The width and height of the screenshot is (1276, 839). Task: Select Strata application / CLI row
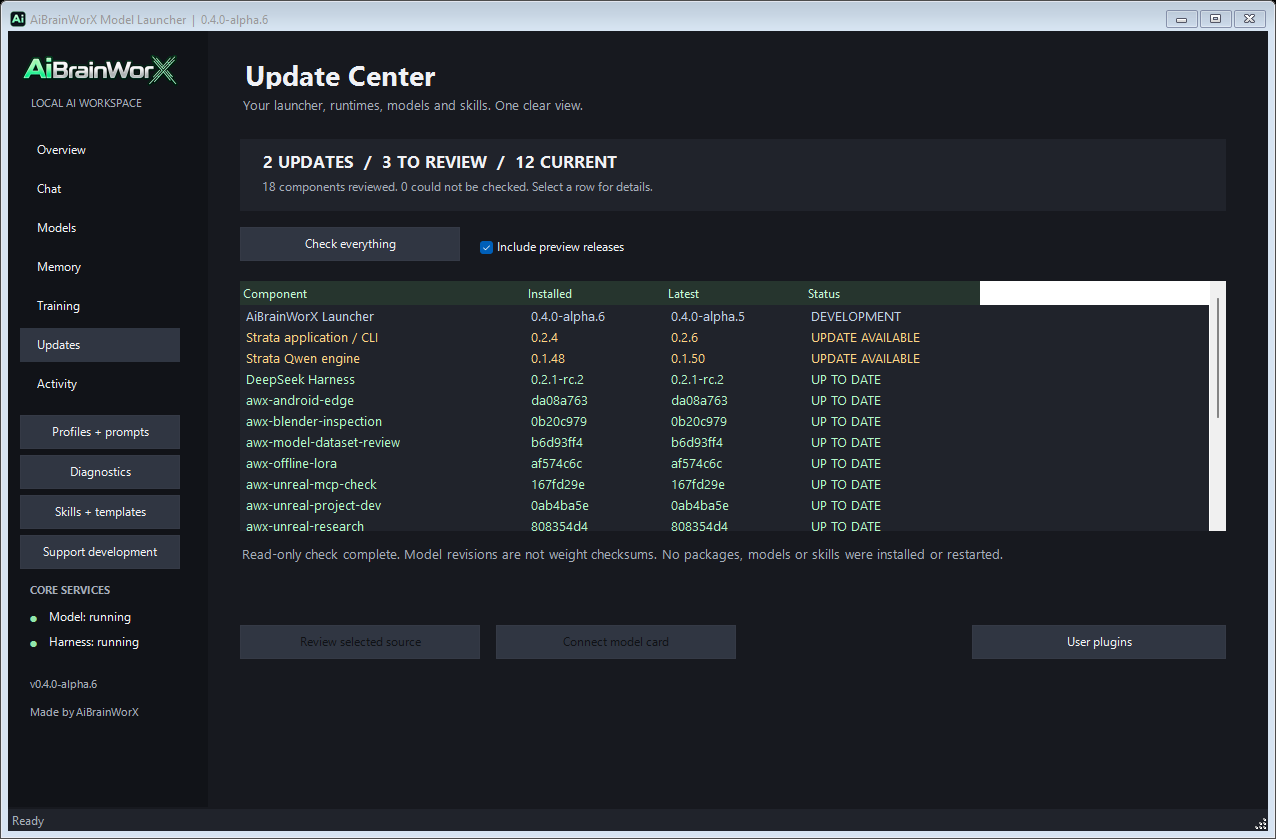pos(725,338)
